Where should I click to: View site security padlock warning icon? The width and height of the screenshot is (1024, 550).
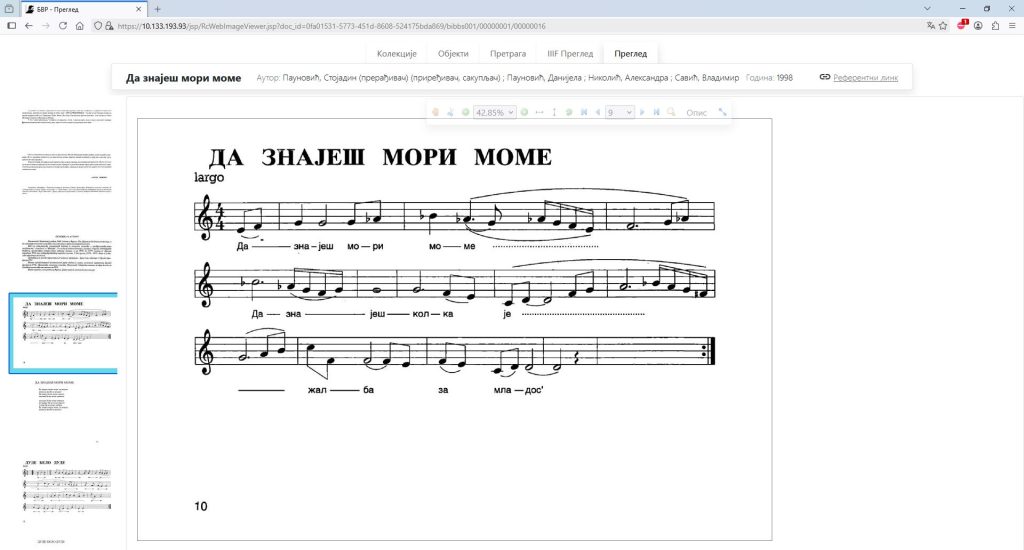click(109, 26)
